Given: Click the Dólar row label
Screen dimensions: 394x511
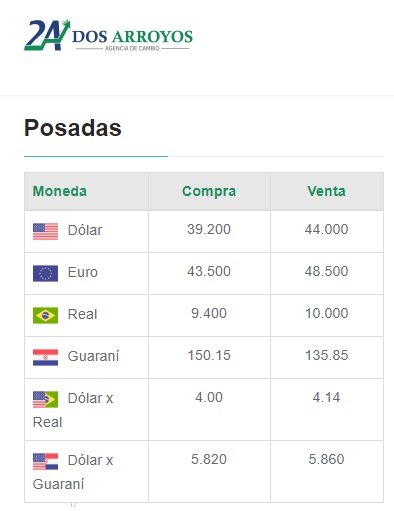Looking at the screenshot, I should coord(85,230).
